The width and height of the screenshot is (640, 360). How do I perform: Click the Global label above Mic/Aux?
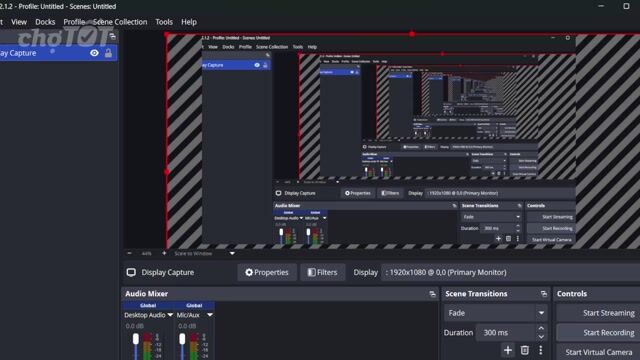tap(194, 305)
